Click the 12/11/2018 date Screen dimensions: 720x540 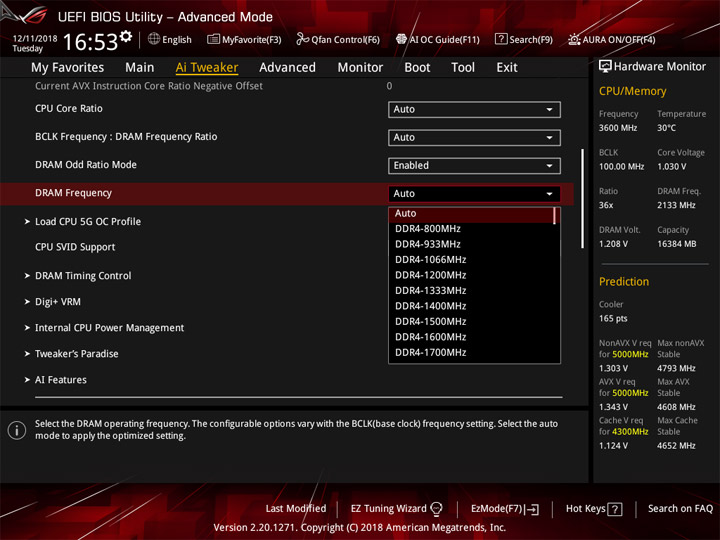coord(35,39)
